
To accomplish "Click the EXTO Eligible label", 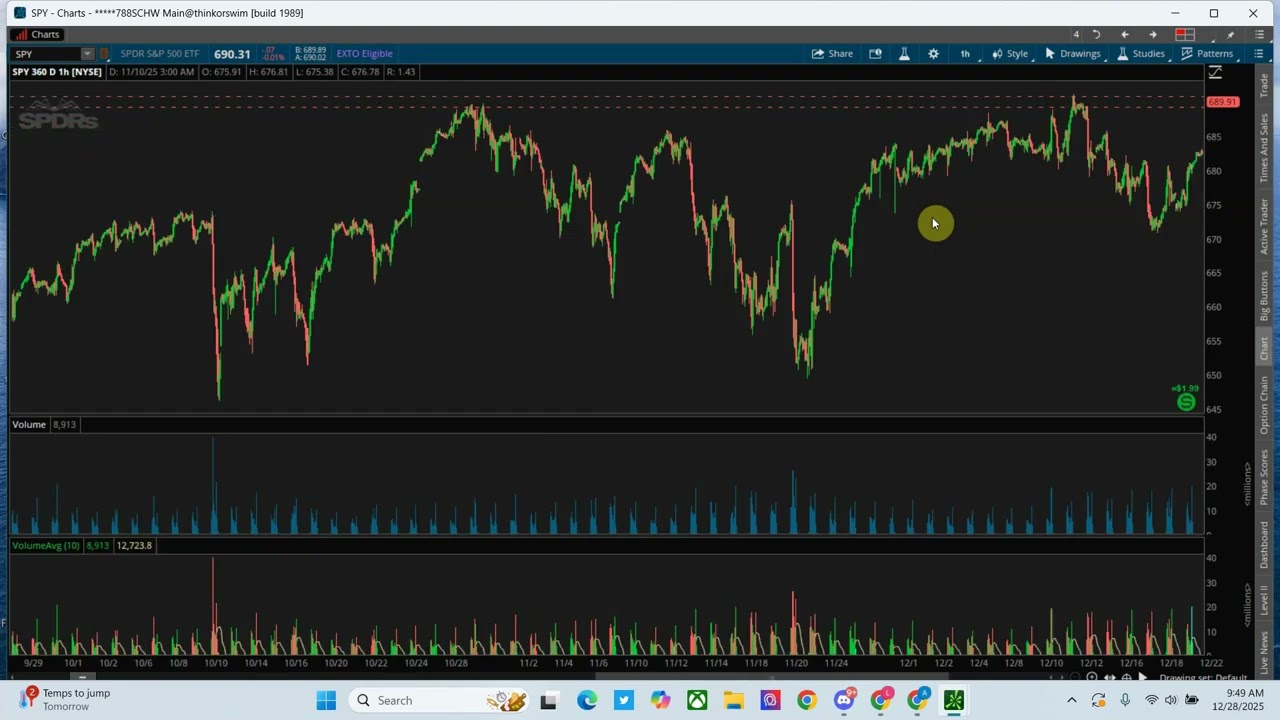I will 364,54.
